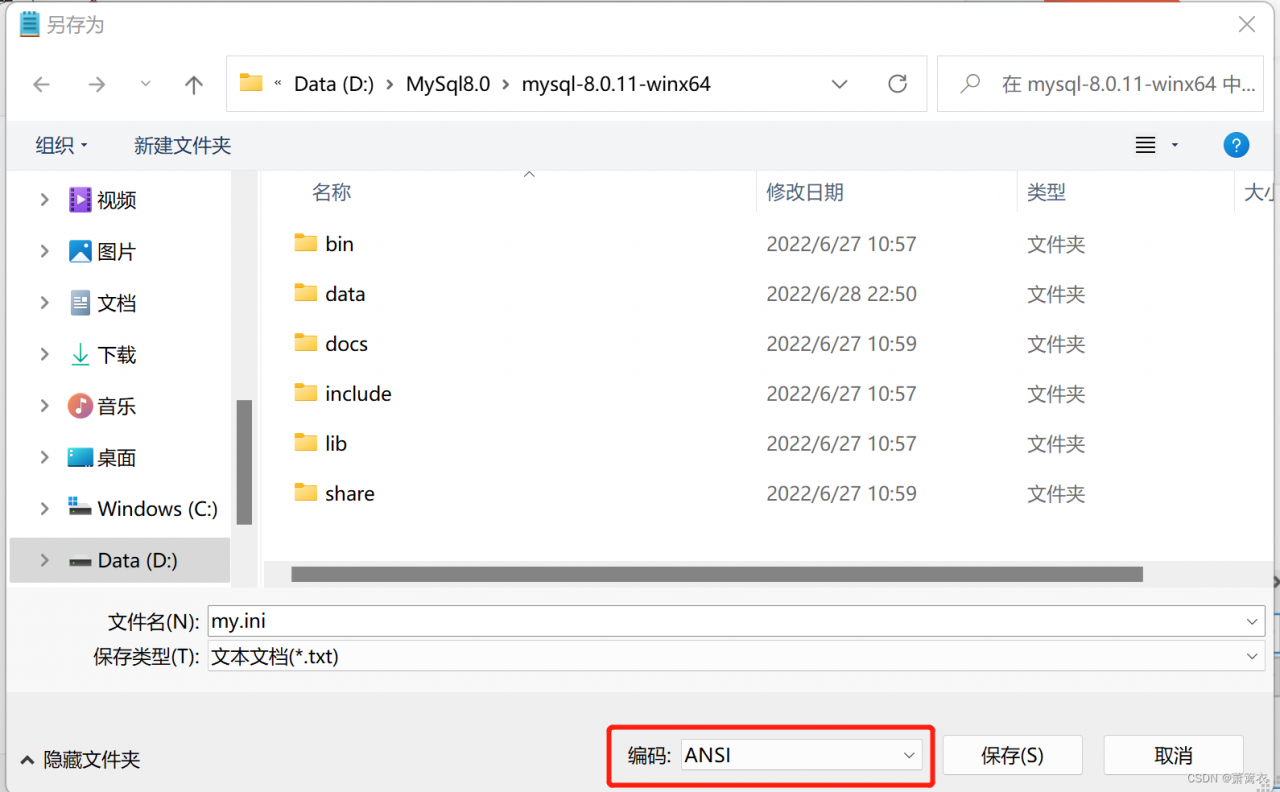Select the lib folder
The width and height of the screenshot is (1280, 792).
point(321,444)
